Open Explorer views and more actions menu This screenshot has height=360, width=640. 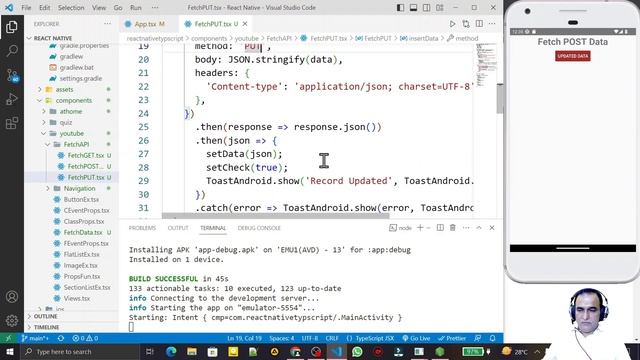[107, 24]
